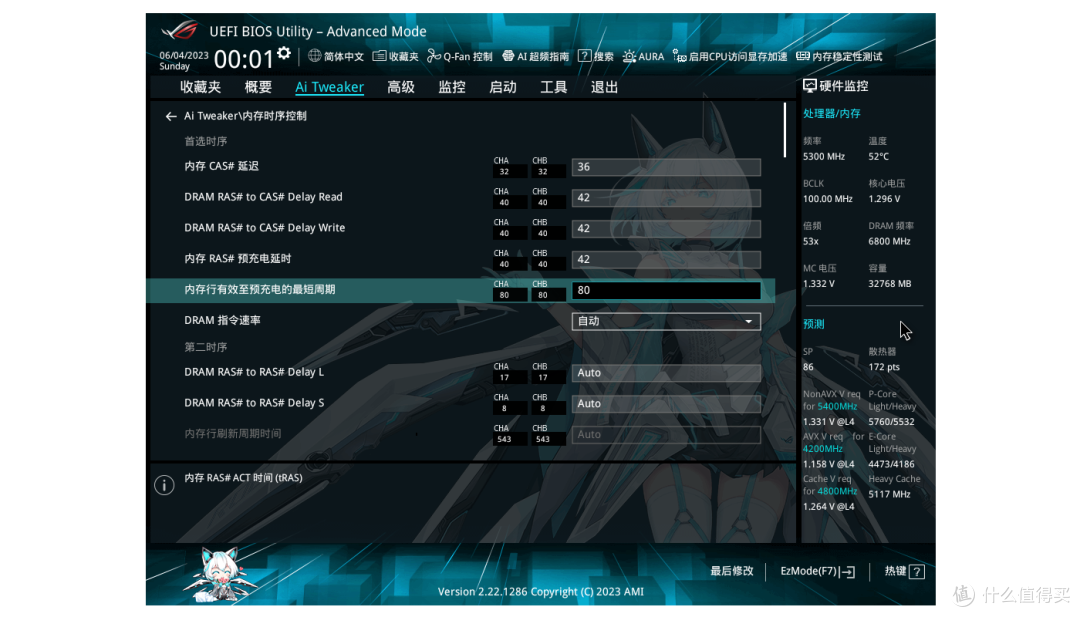The height and width of the screenshot is (617, 1080).
Task: Click the vertical scrollbar of the settings list
Action: pyautogui.click(x=784, y=130)
